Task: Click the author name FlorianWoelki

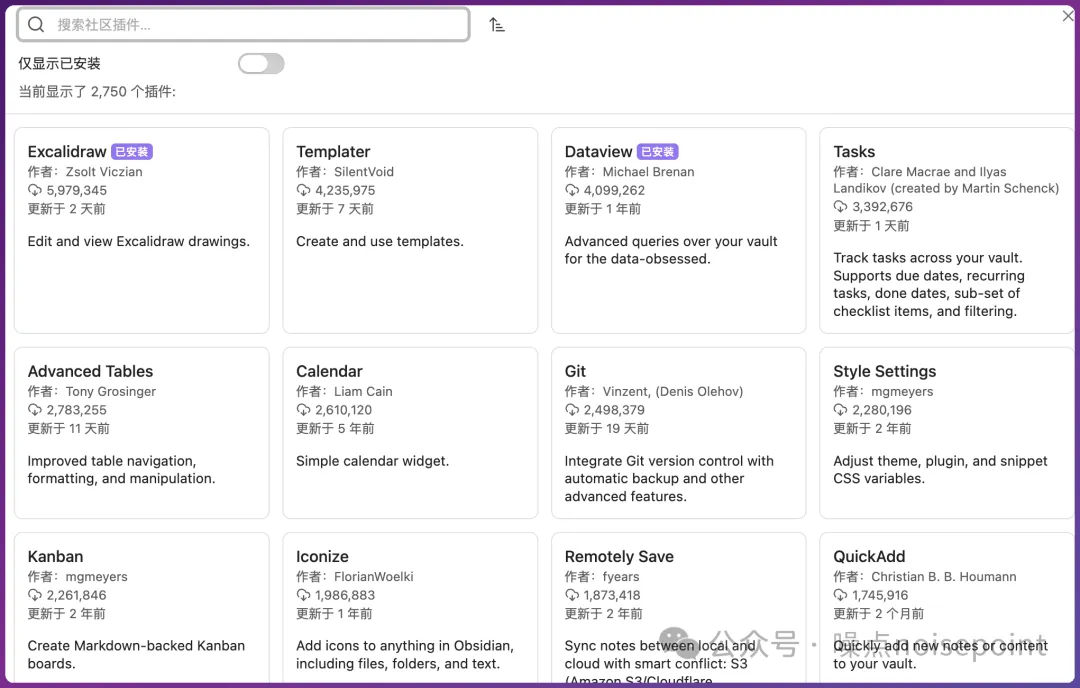Action: (373, 576)
